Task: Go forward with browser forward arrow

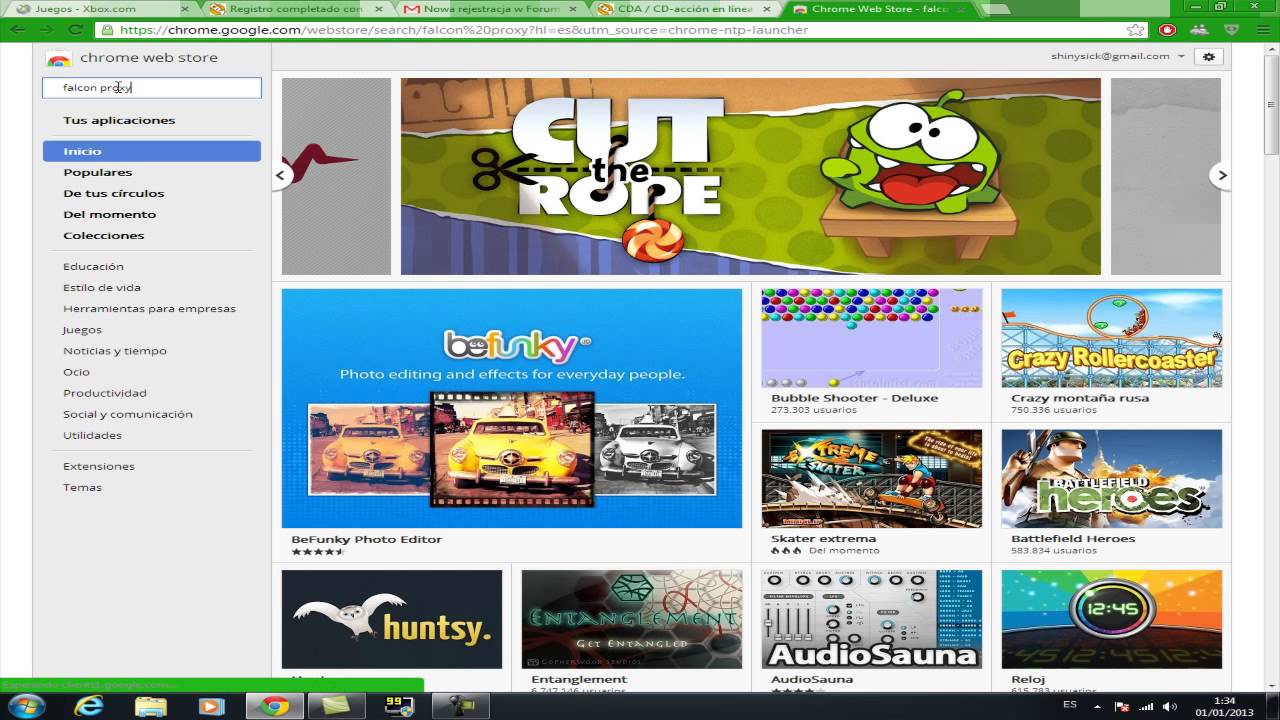Action: point(46,30)
